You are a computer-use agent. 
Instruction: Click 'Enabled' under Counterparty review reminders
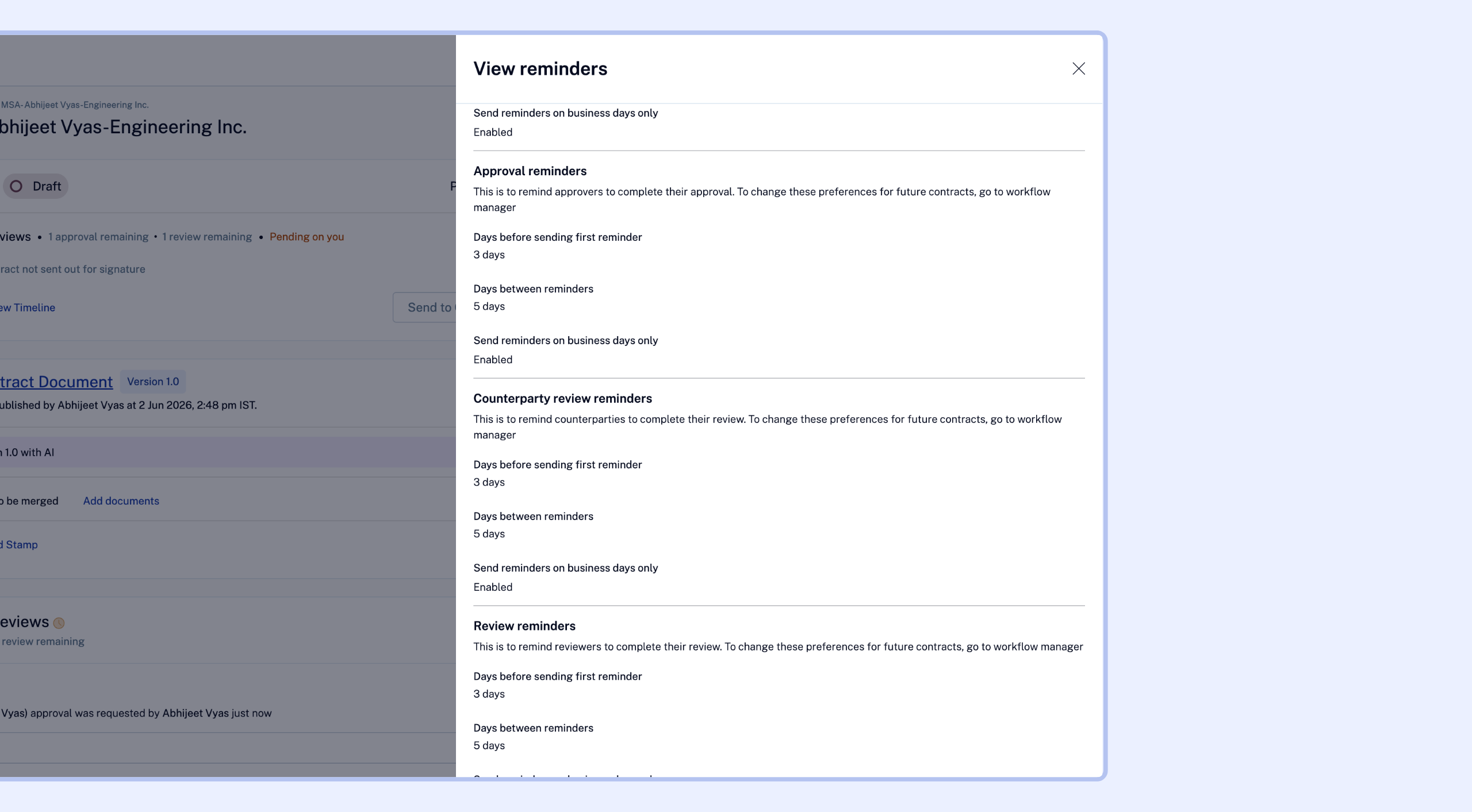[493, 587]
